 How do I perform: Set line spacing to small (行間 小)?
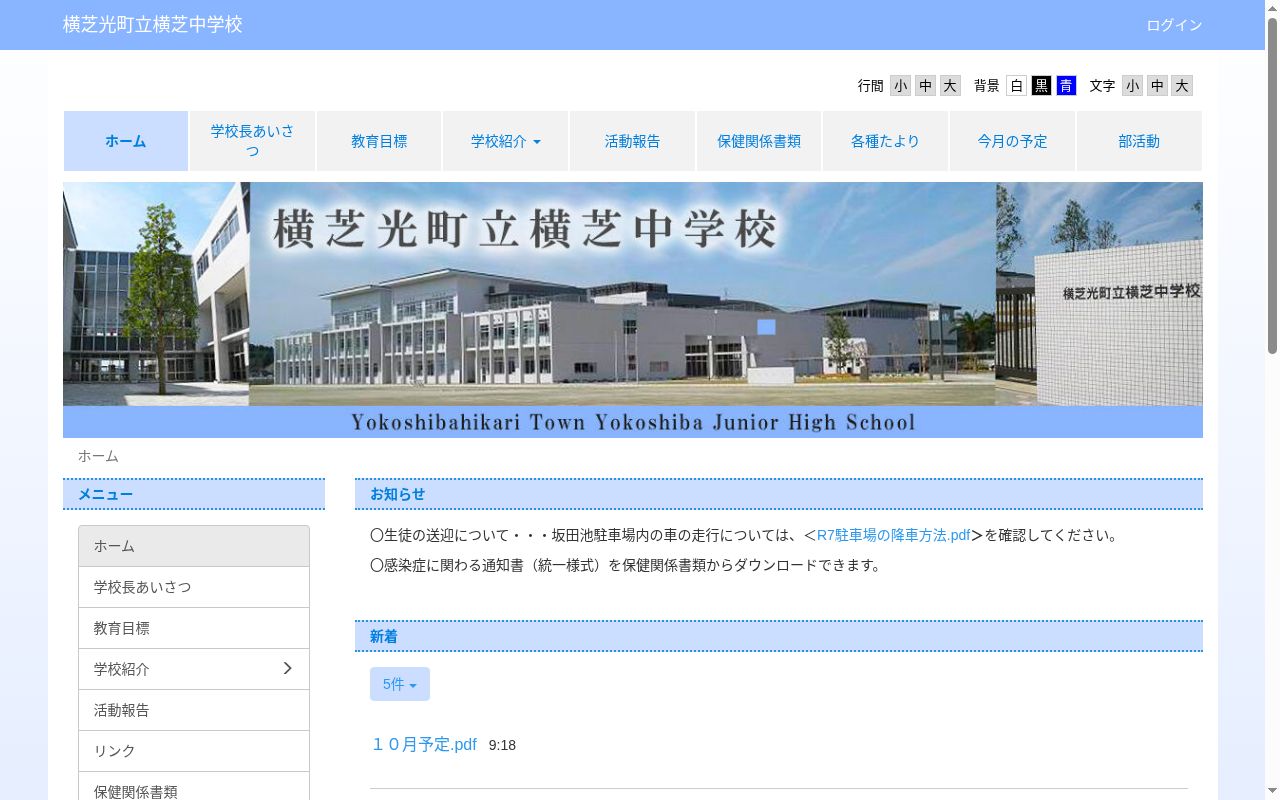[x=901, y=86]
